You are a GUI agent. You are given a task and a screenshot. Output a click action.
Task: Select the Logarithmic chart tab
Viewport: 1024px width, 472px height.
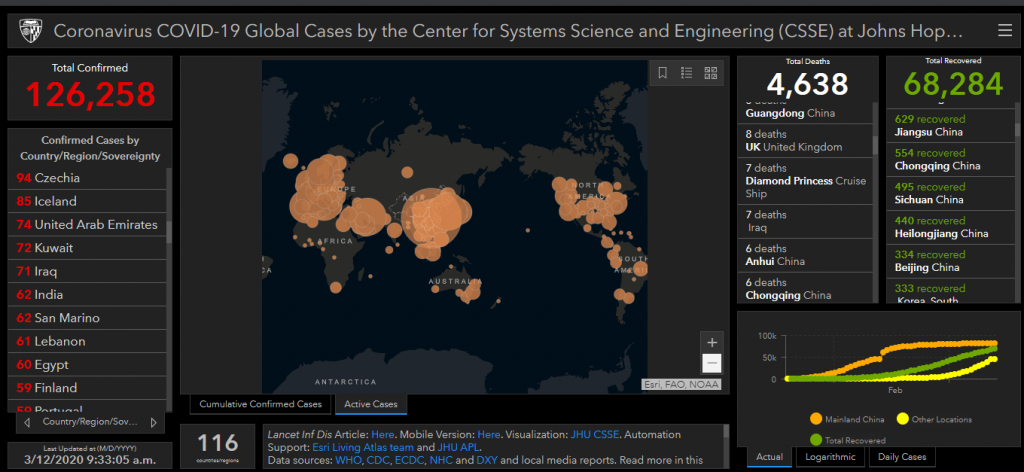[x=831, y=457]
